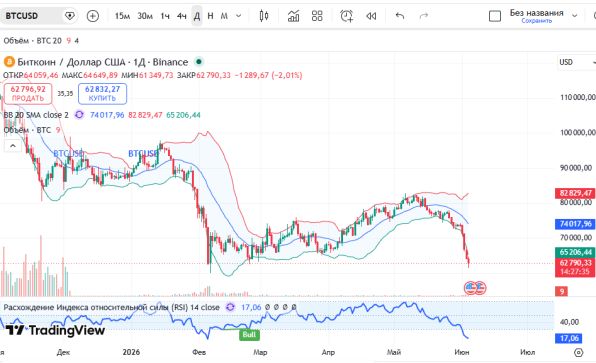This screenshot has height=363, width=596.
Task: Click the diamond icon next to BTCUSD
Action: point(70,16)
